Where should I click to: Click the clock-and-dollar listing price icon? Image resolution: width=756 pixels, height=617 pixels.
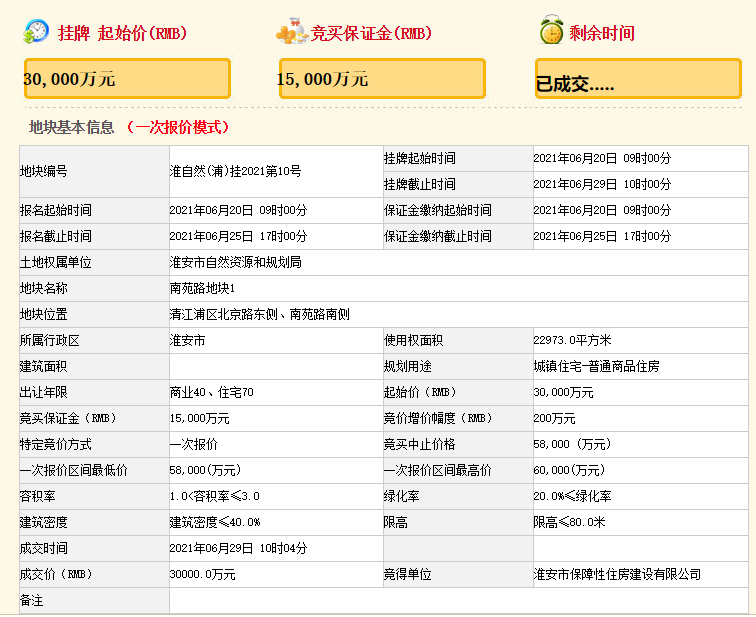(36, 32)
